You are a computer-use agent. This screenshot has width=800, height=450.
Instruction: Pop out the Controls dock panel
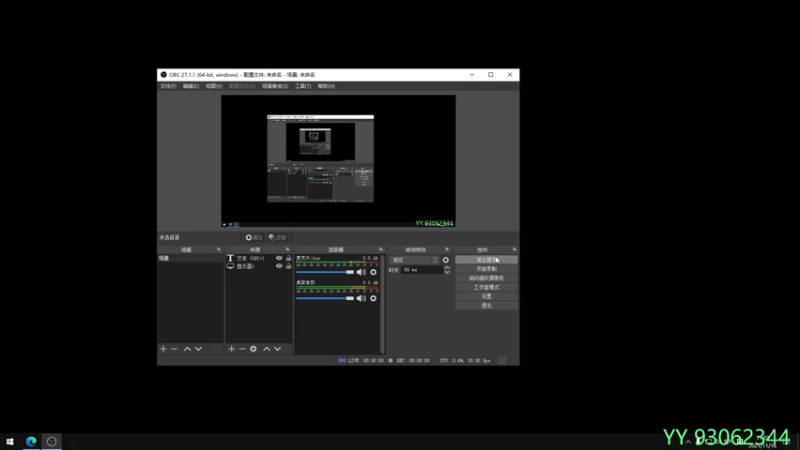coord(514,249)
